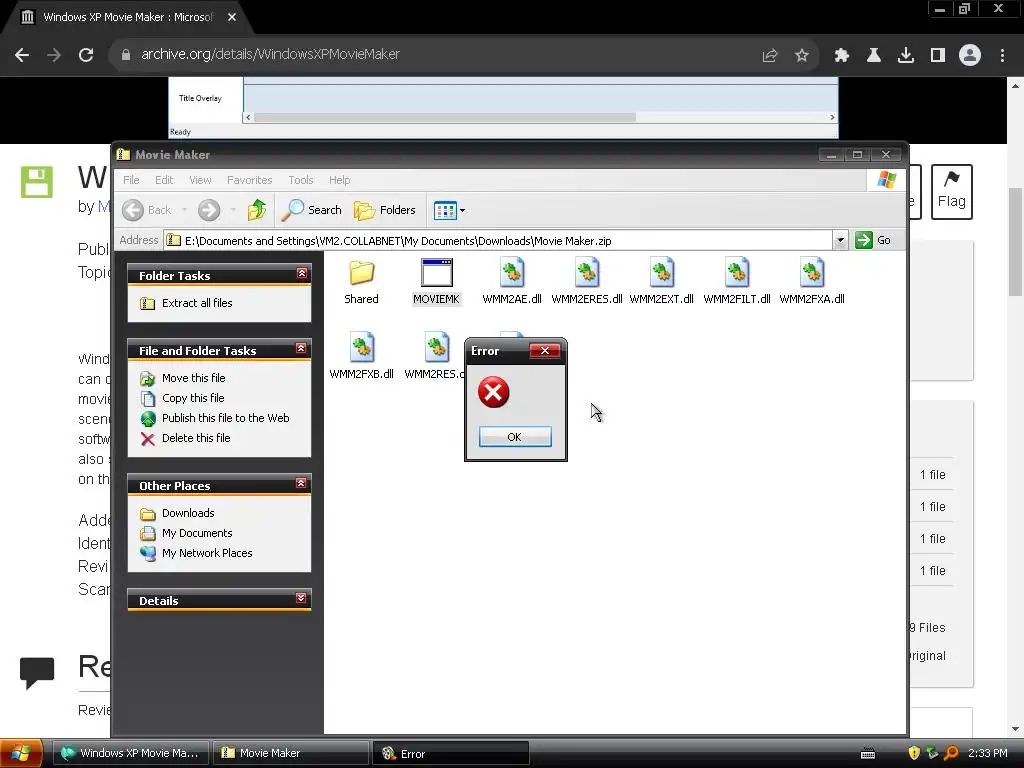This screenshot has width=1024, height=768.
Task: Click the taskbar clock showing 2:33 PM
Action: point(987,753)
